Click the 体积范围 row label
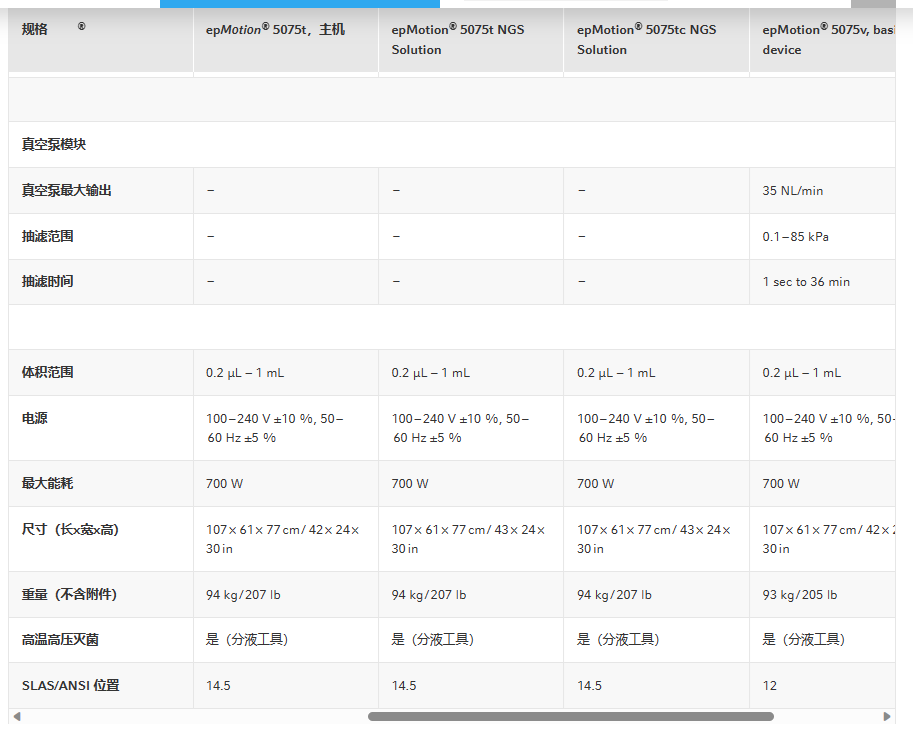This screenshot has height=747, width=913. [47, 373]
